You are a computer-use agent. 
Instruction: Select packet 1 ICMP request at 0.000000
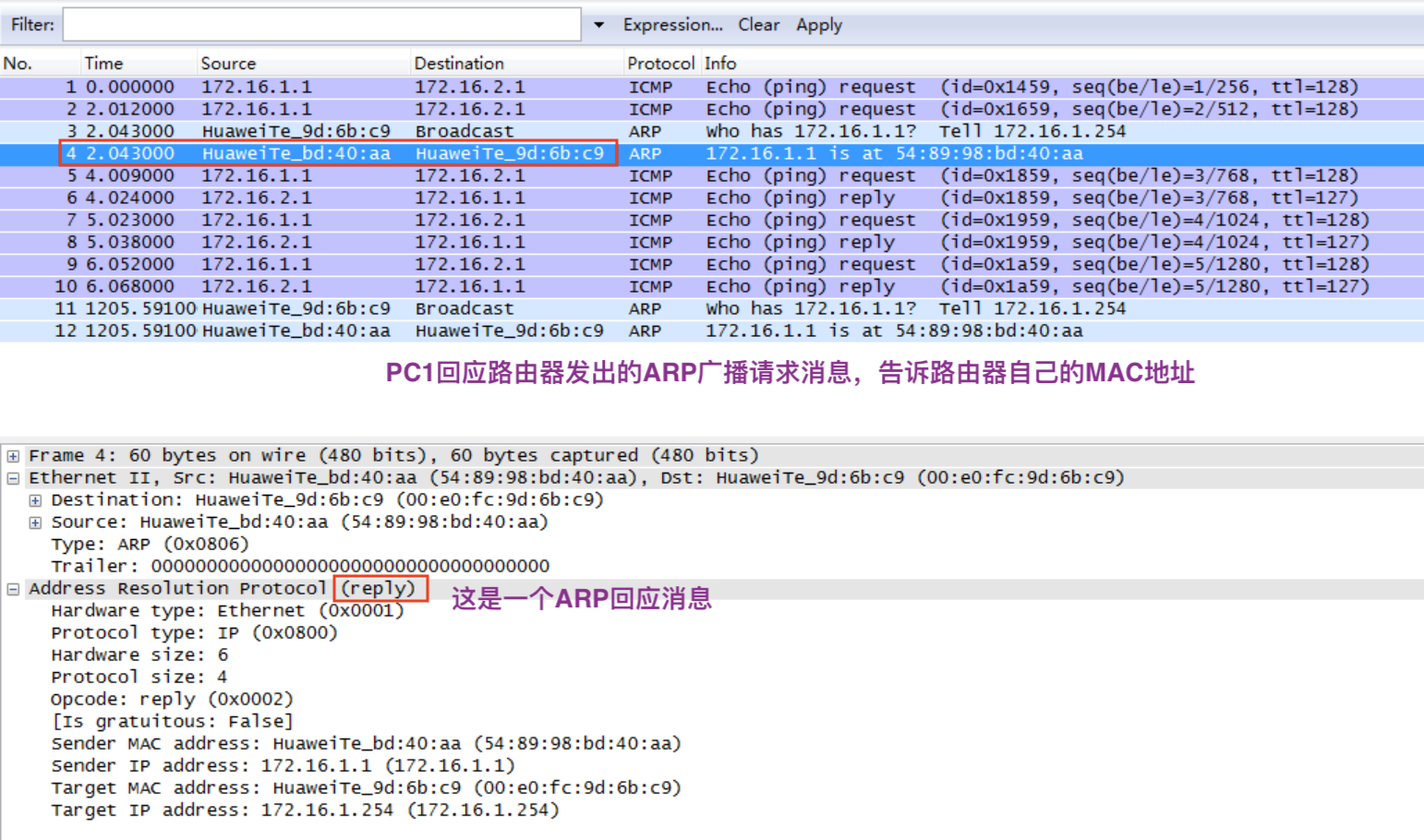point(712,87)
